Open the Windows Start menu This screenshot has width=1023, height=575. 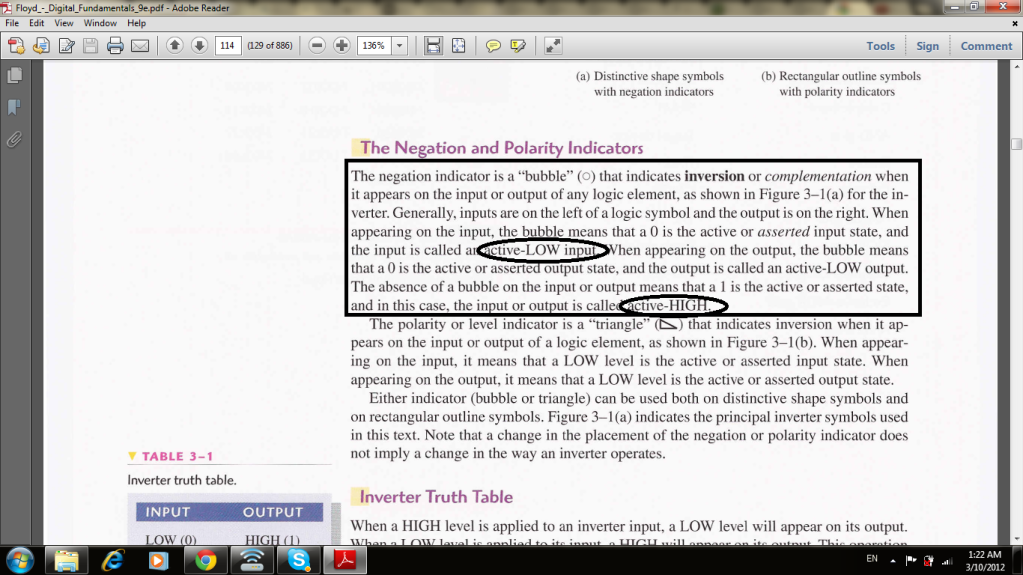pyautogui.click(x=20, y=561)
